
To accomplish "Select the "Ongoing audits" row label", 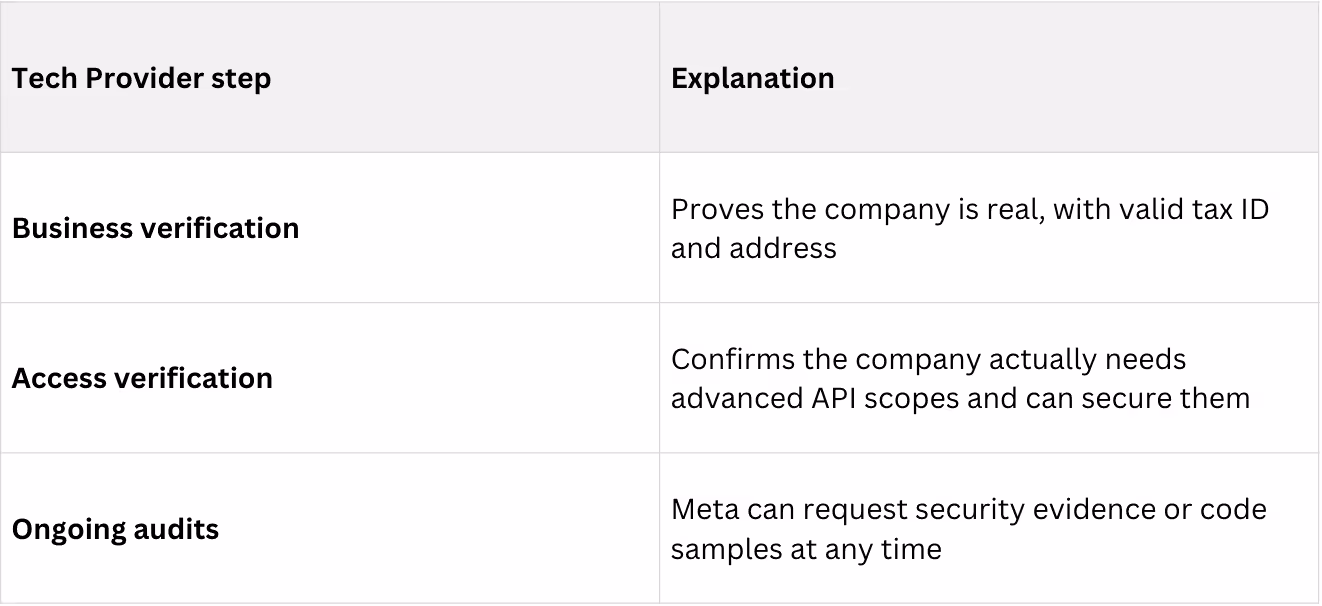I will [115, 529].
